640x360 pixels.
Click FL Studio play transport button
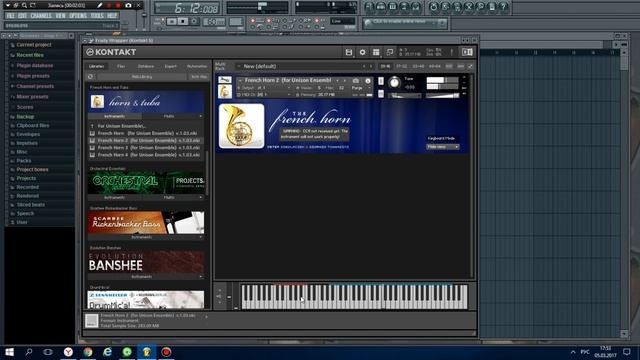tap(172, 21)
